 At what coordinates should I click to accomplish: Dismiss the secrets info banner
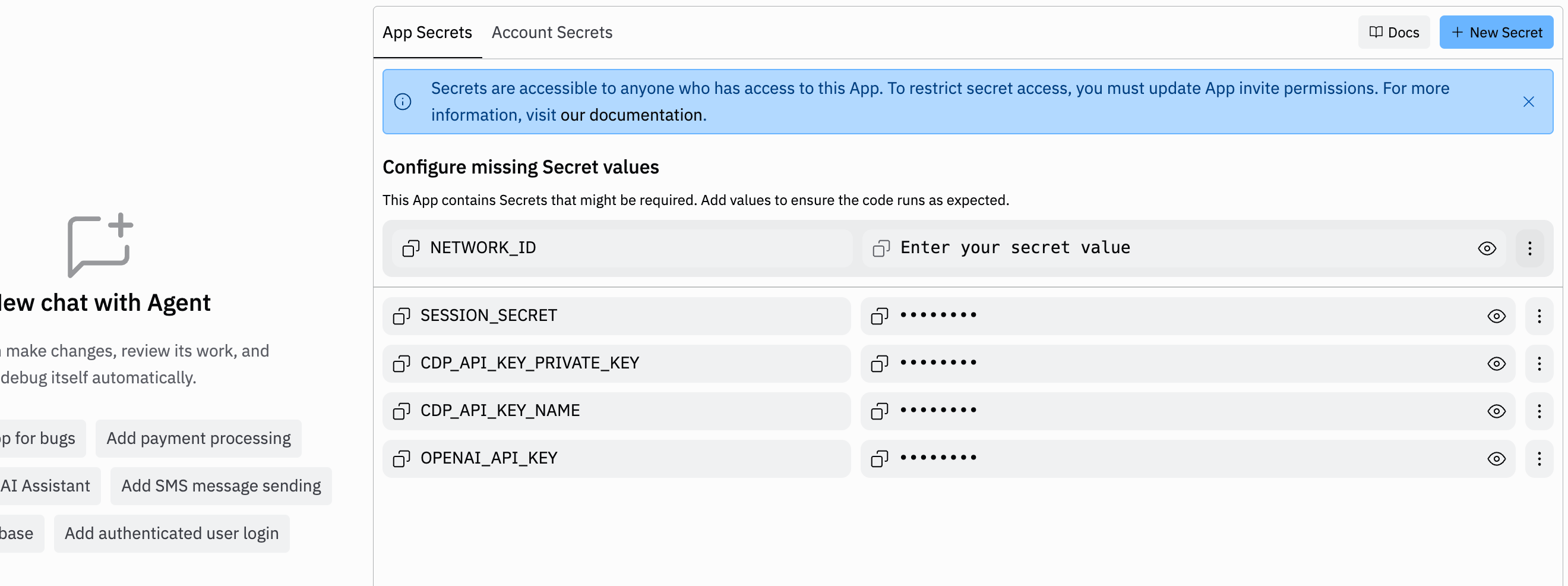coord(1528,102)
